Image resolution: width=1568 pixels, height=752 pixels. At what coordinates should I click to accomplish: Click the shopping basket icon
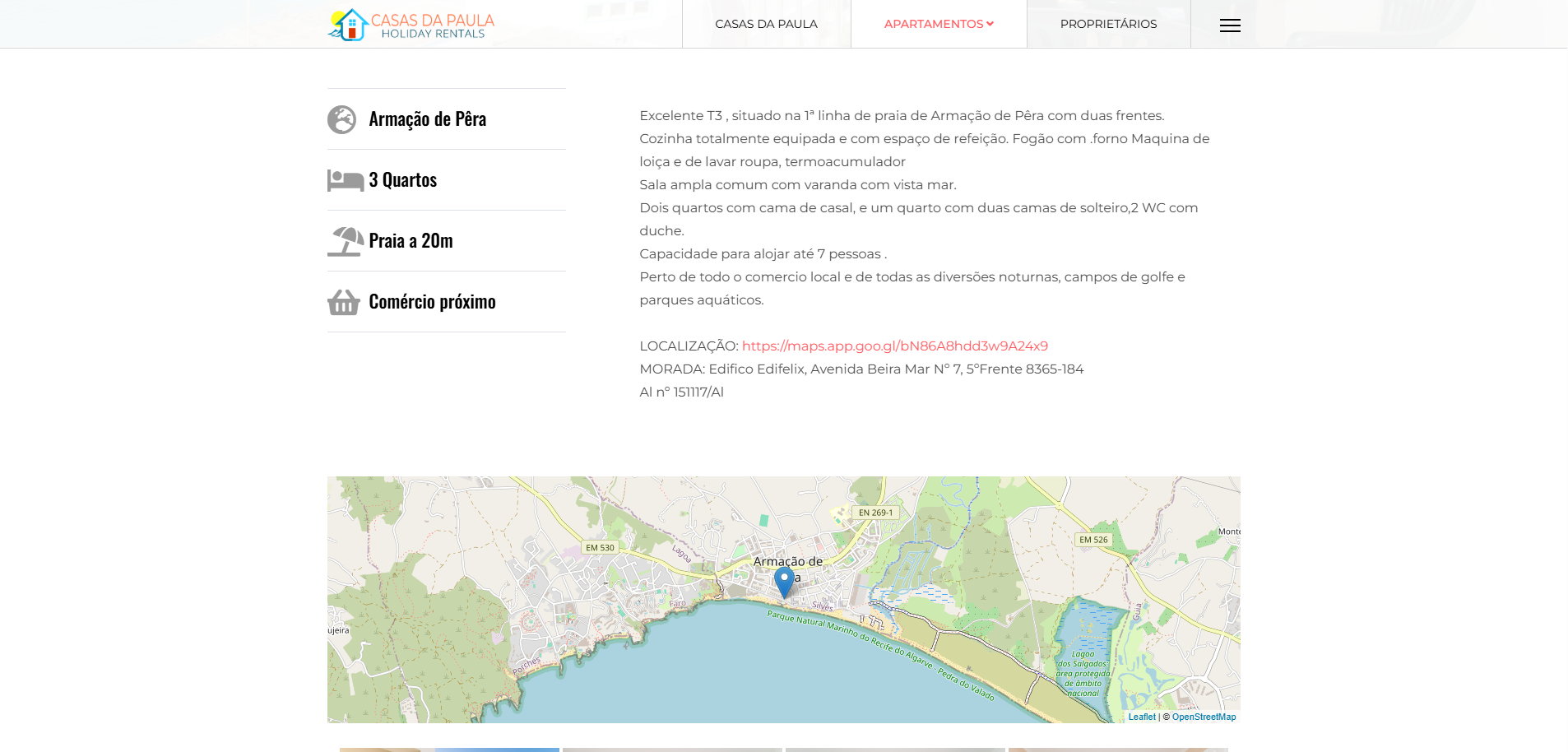point(343,302)
